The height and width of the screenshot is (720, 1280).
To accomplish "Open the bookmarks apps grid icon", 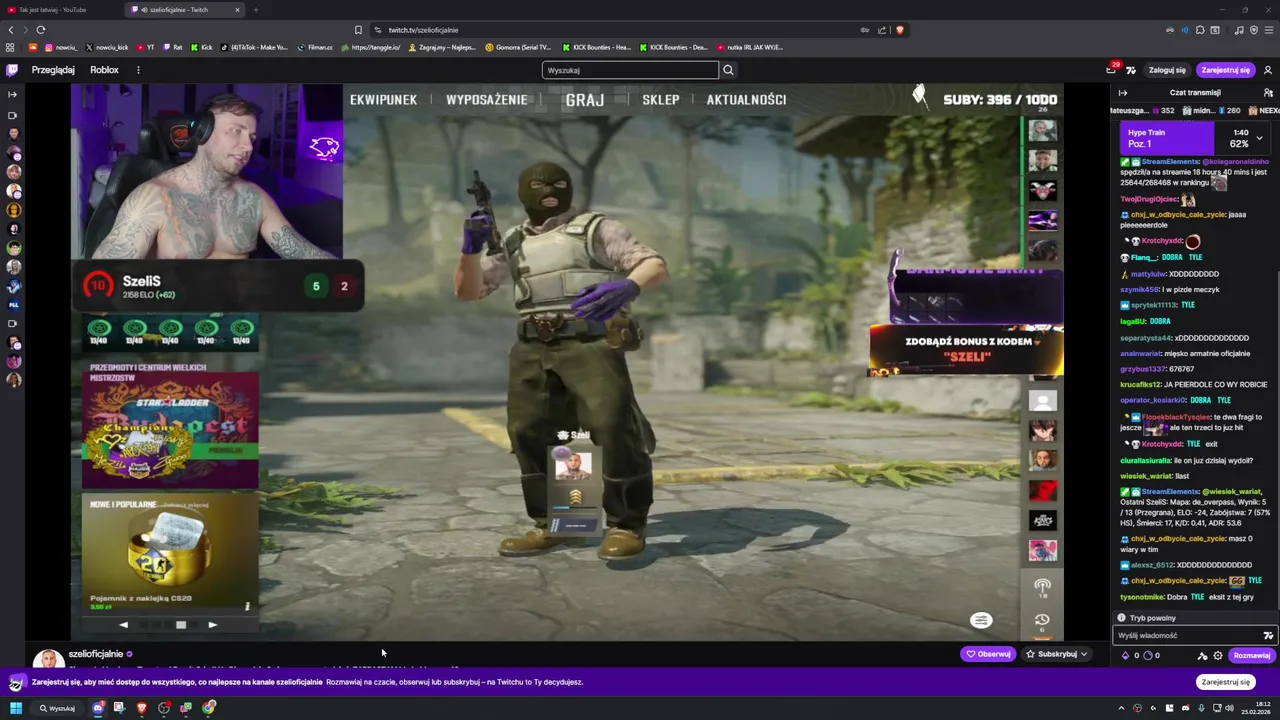I will point(10,47).
